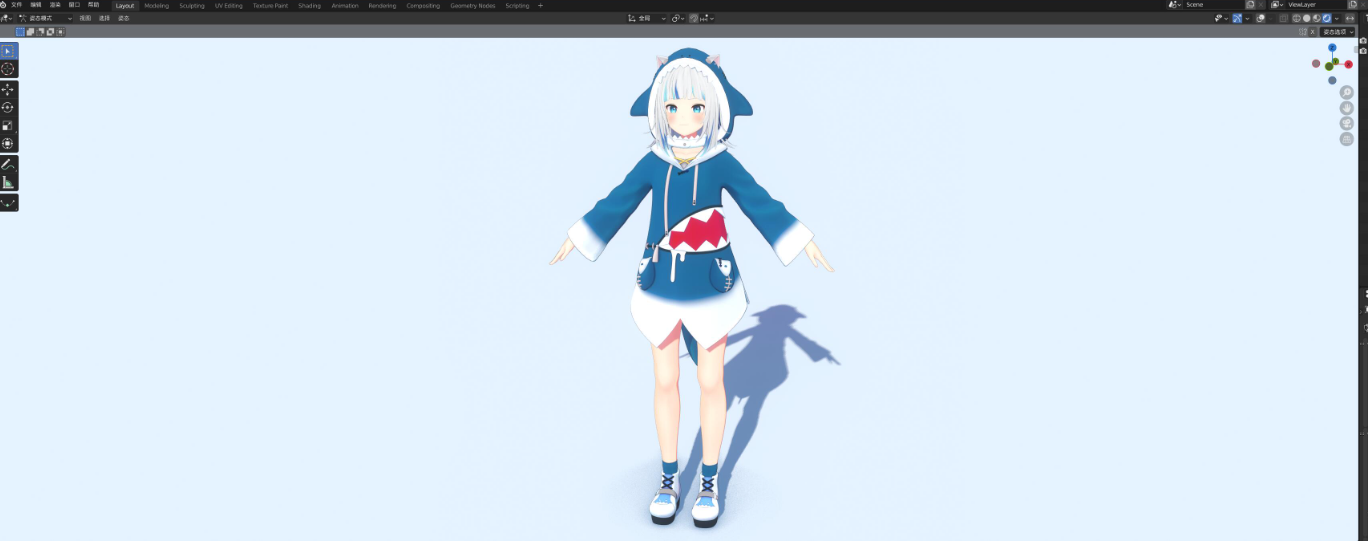Select the Measure ruler tool
Image resolution: width=1368 pixels, height=541 pixels.
coord(8,182)
